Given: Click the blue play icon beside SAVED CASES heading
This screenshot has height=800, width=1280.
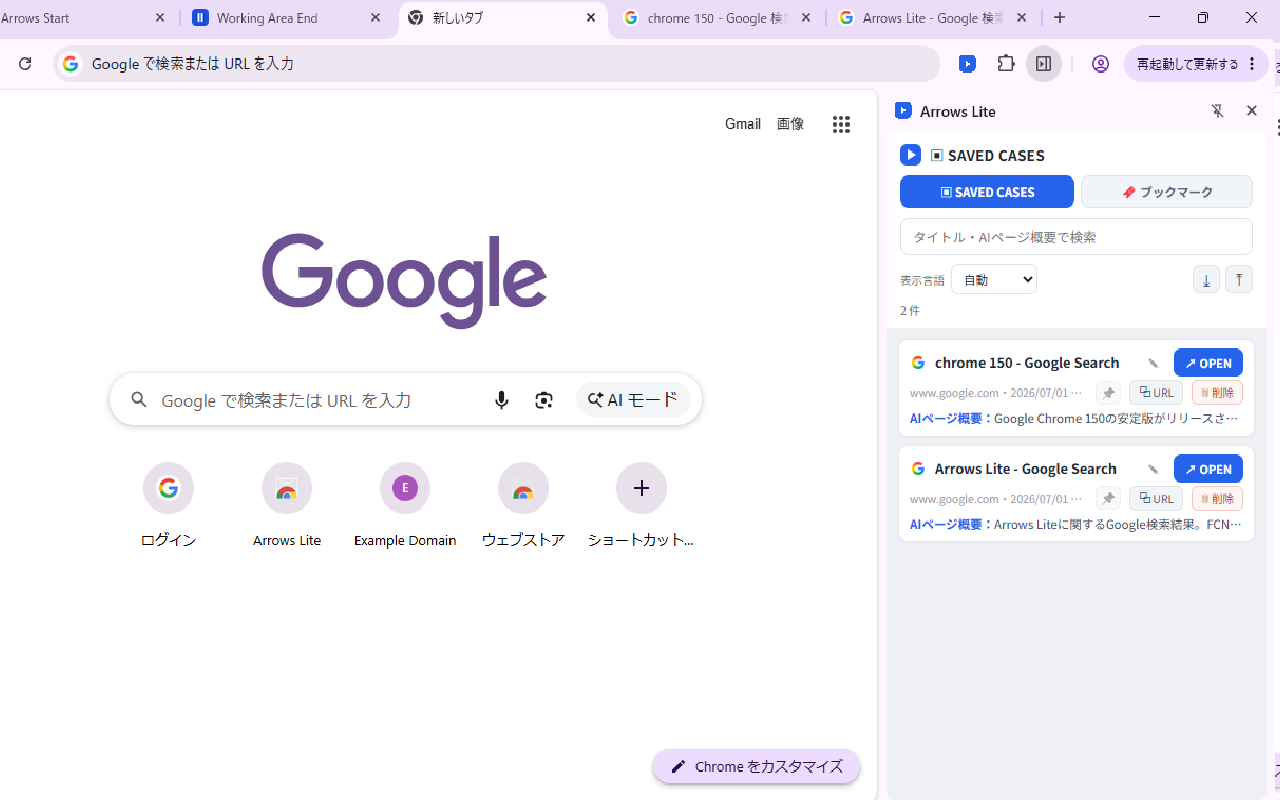Looking at the screenshot, I should point(910,155).
